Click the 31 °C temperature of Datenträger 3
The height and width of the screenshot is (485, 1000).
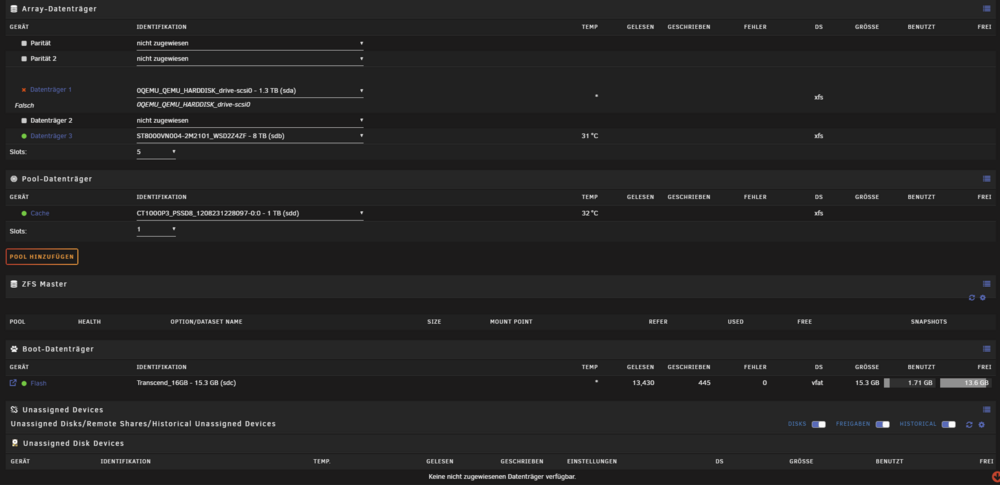click(590, 136)
